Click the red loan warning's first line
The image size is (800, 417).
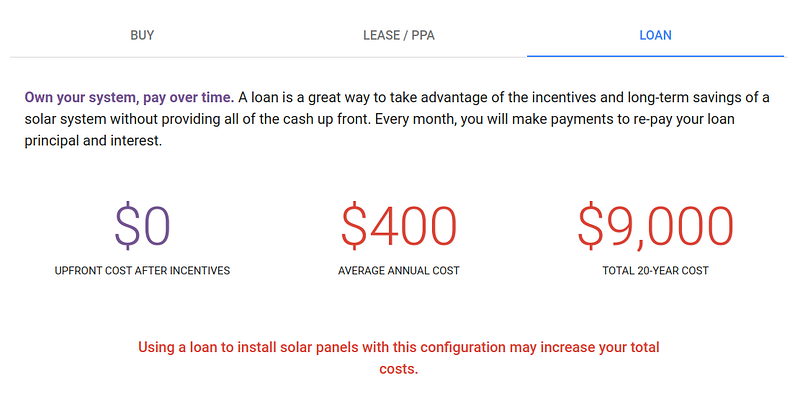pyautogui.click(x=399, y=348)
